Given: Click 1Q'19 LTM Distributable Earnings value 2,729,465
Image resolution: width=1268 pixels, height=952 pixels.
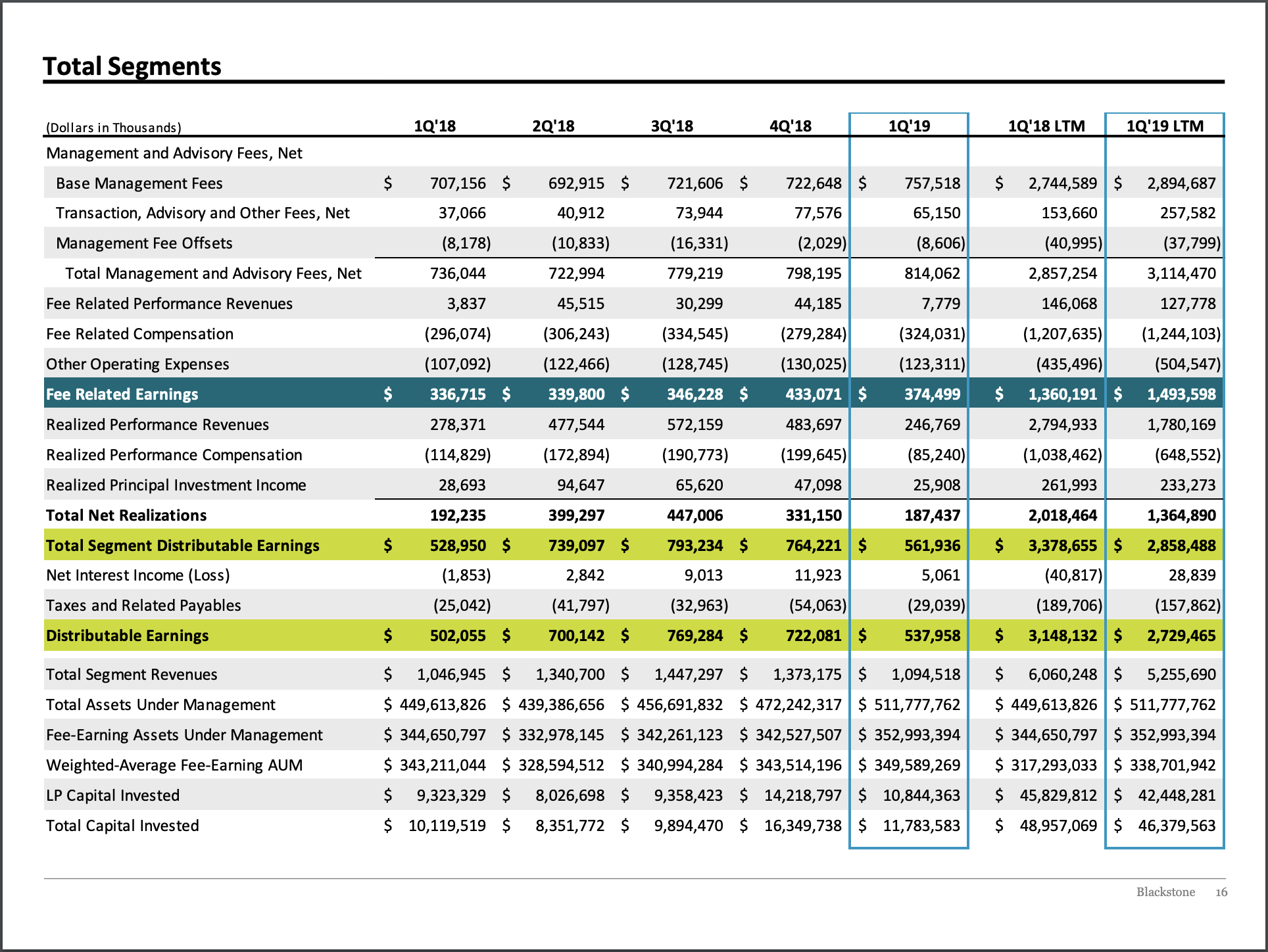Looking at the screenshot, I should pyautogui.click(x=1181, y=636).
